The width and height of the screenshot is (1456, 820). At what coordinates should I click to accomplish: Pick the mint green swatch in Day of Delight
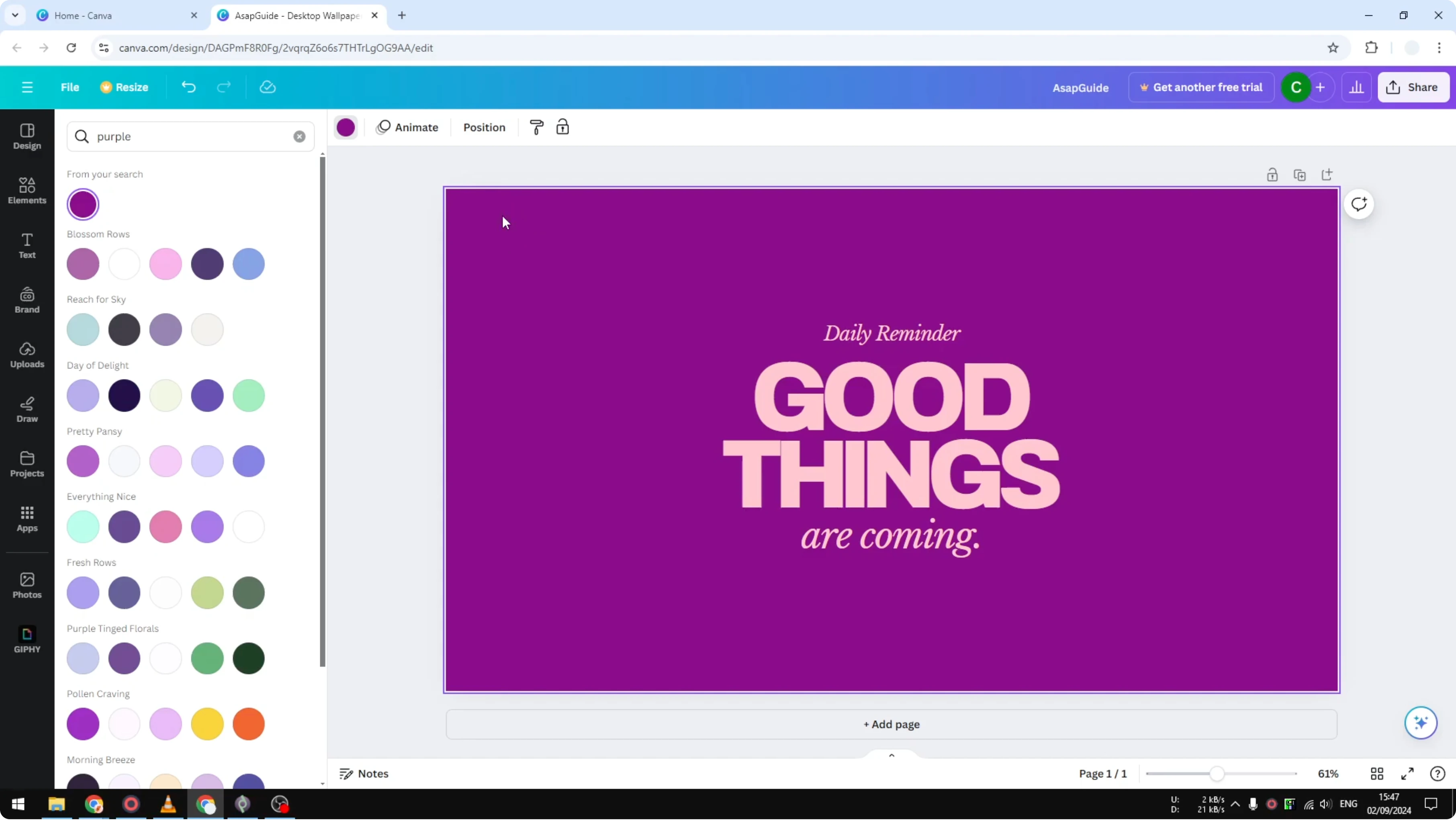click(x=249, y=395)
